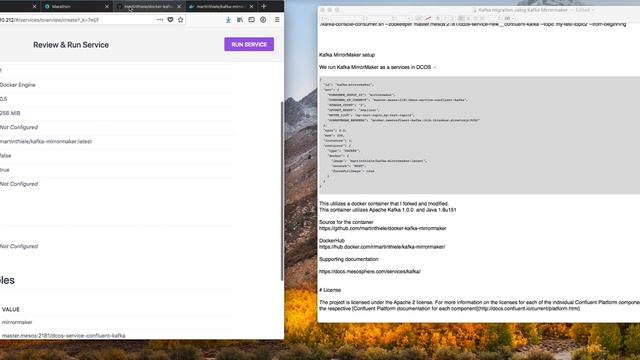The image size is (640, 360).
Task: Click the text color swatch in TextEdit toolbar
Action: point(419,18)
